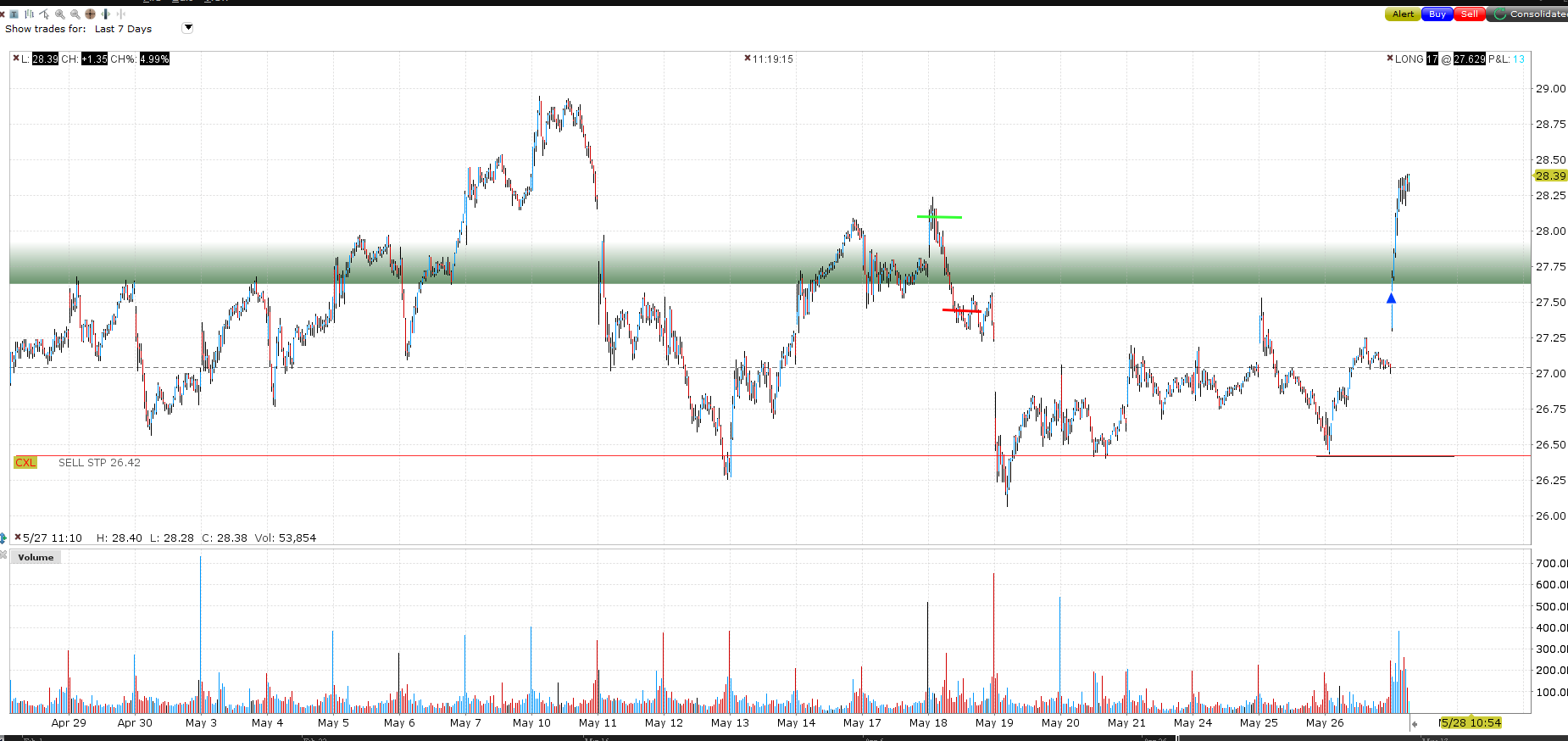
Task: Click the May 19 date axis label
Action: (x=994, y=722)
